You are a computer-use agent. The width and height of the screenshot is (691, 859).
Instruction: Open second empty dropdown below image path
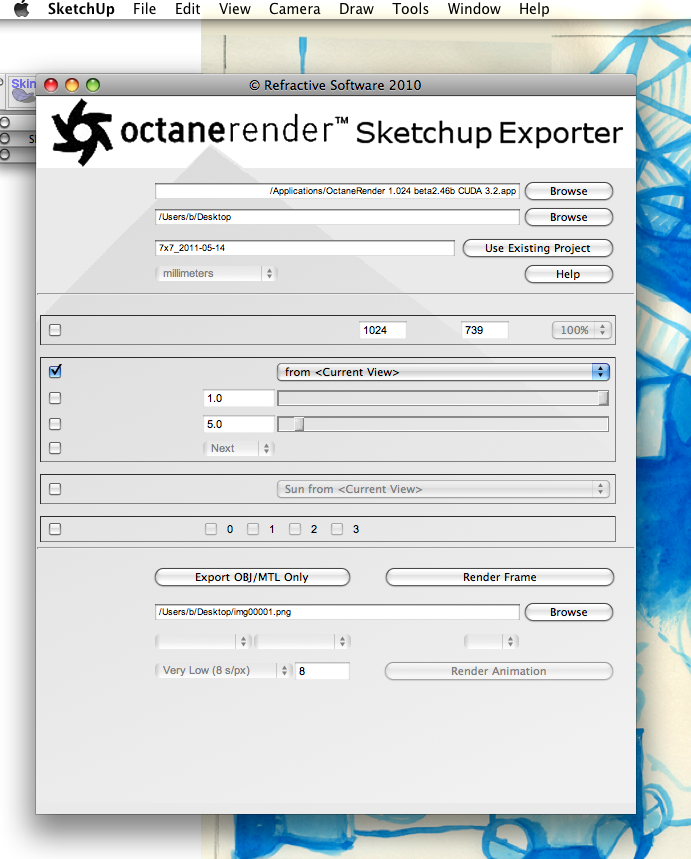(302, 642)
